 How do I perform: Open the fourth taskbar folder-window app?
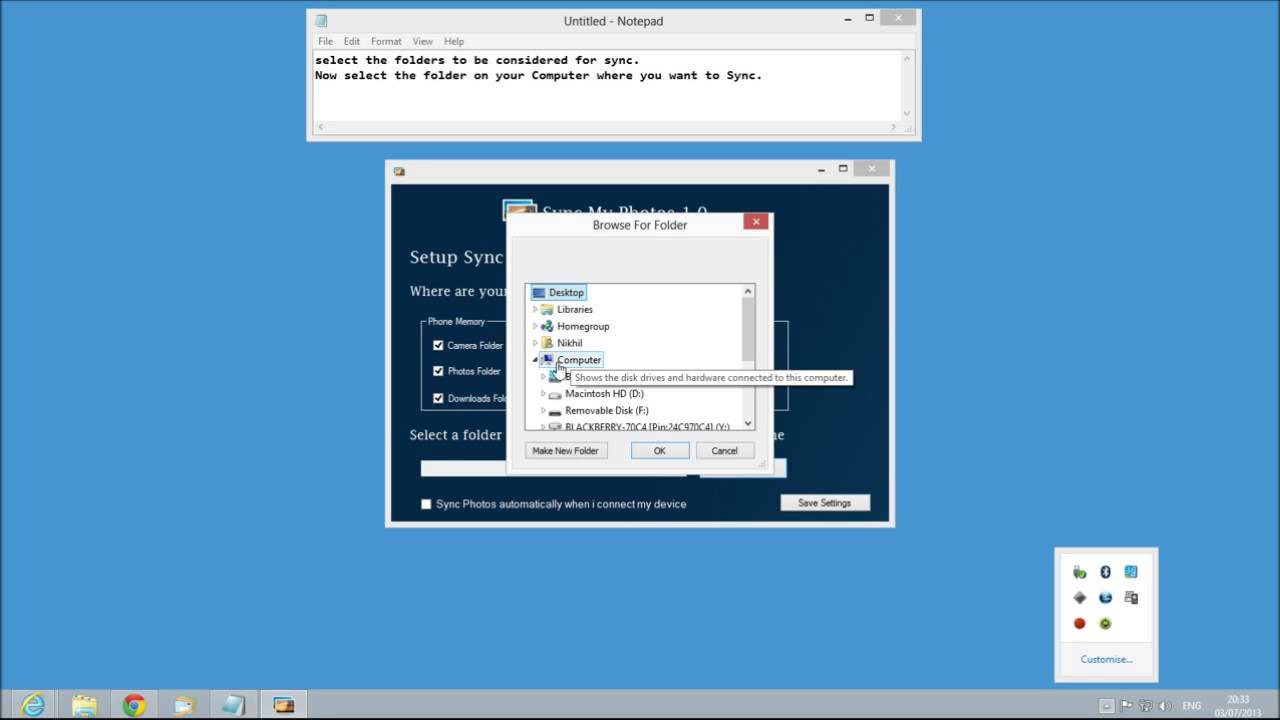tap(184, 705)
